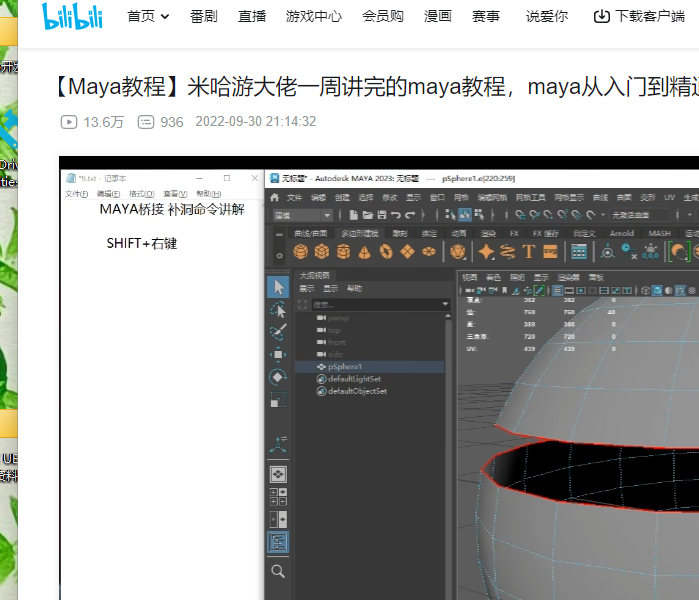Open the 会员购 link

tap(383, 16)
